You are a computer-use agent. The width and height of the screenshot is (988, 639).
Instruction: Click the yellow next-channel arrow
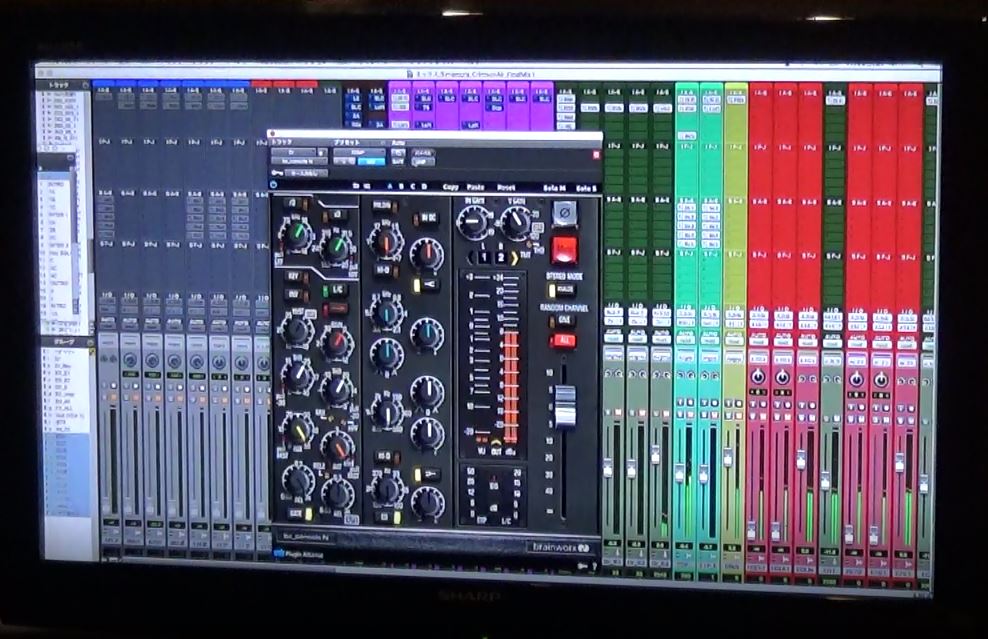click(x=514, y=258)
